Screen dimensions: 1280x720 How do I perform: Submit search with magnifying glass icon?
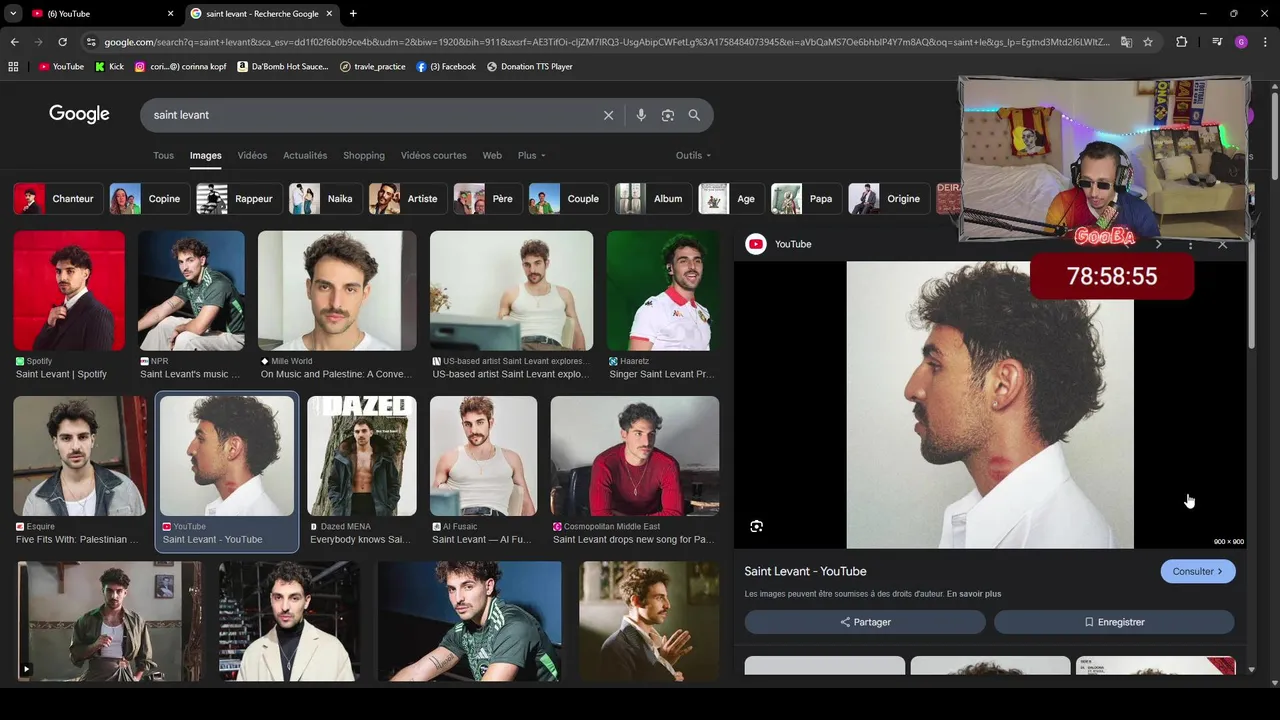(694, 115)
